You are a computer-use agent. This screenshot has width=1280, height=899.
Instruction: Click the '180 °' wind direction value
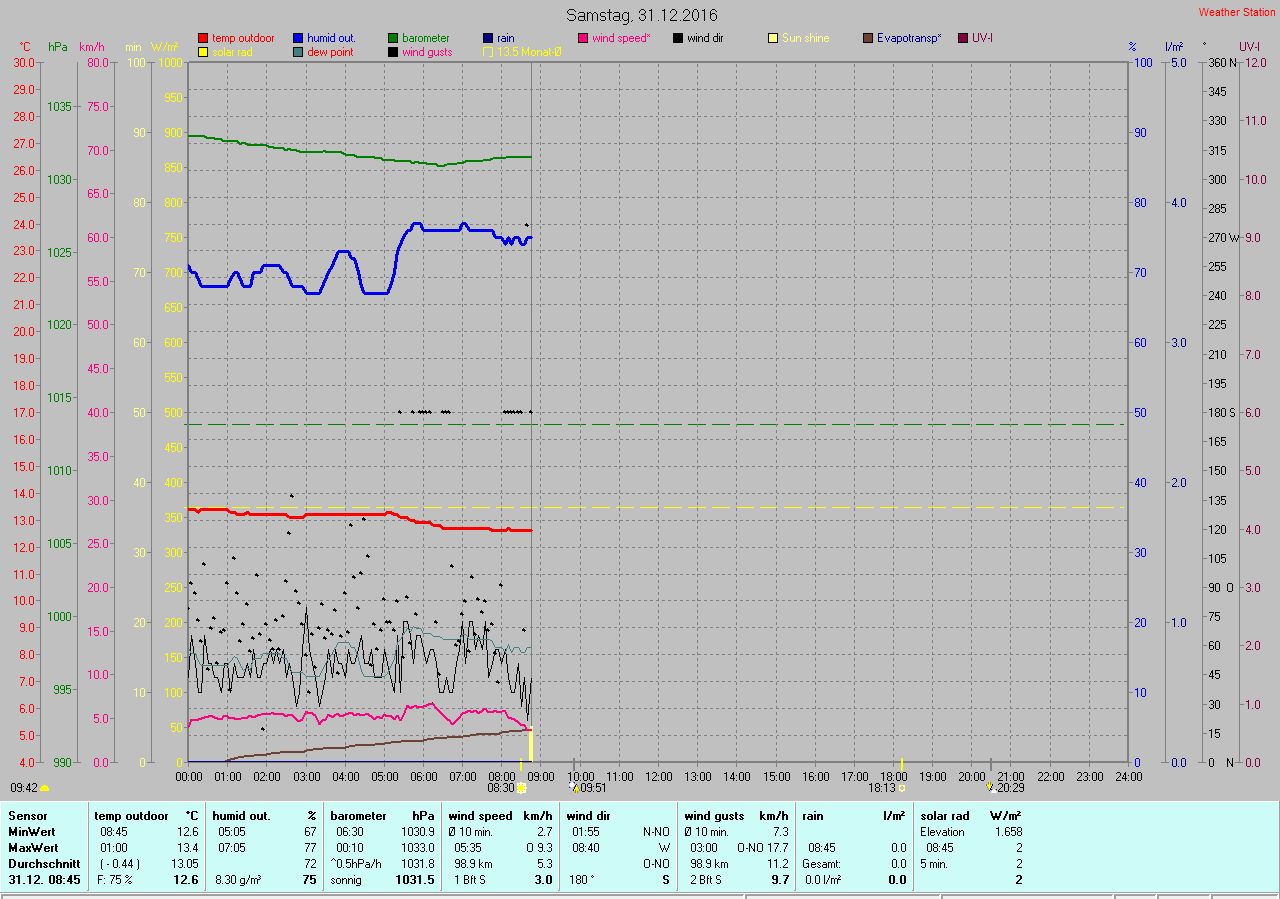[x=584, y=880]
